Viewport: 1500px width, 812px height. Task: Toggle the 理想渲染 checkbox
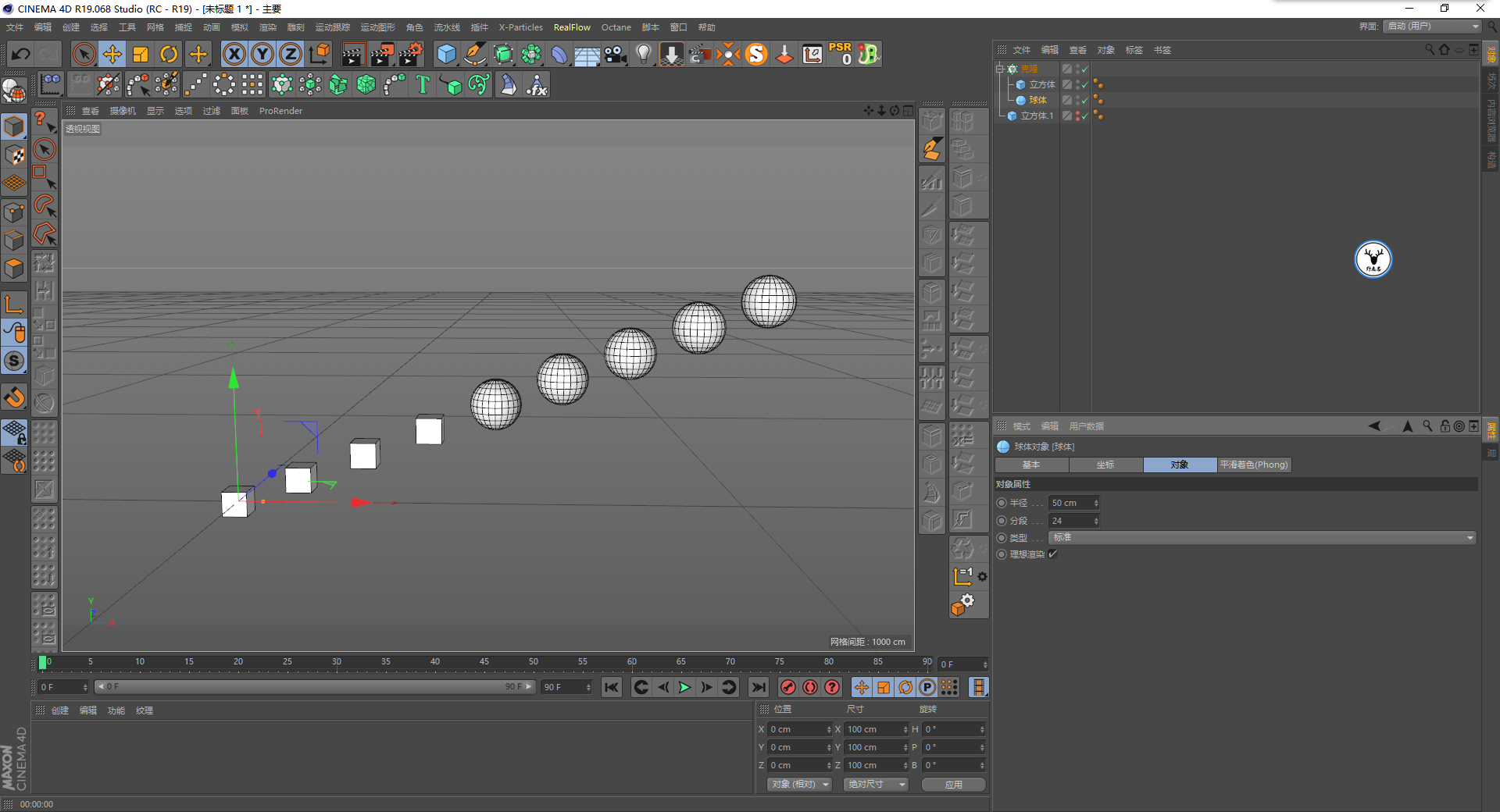[x=1053, y=554]
